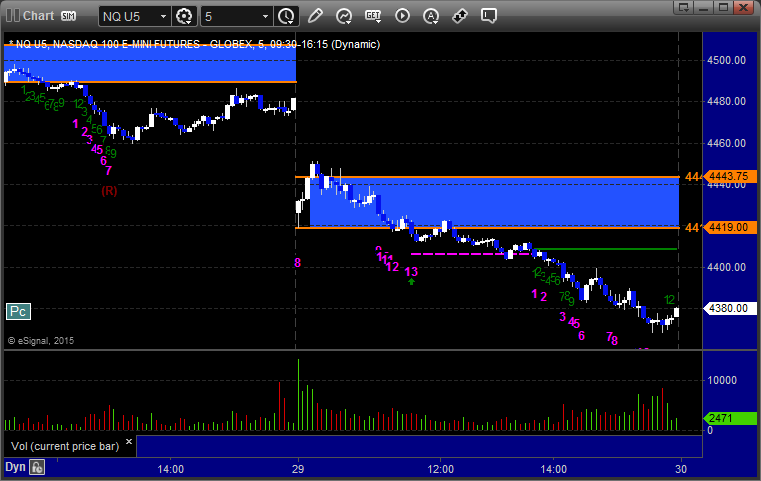Click the Vol (current price bar) label

click(65, 446)
